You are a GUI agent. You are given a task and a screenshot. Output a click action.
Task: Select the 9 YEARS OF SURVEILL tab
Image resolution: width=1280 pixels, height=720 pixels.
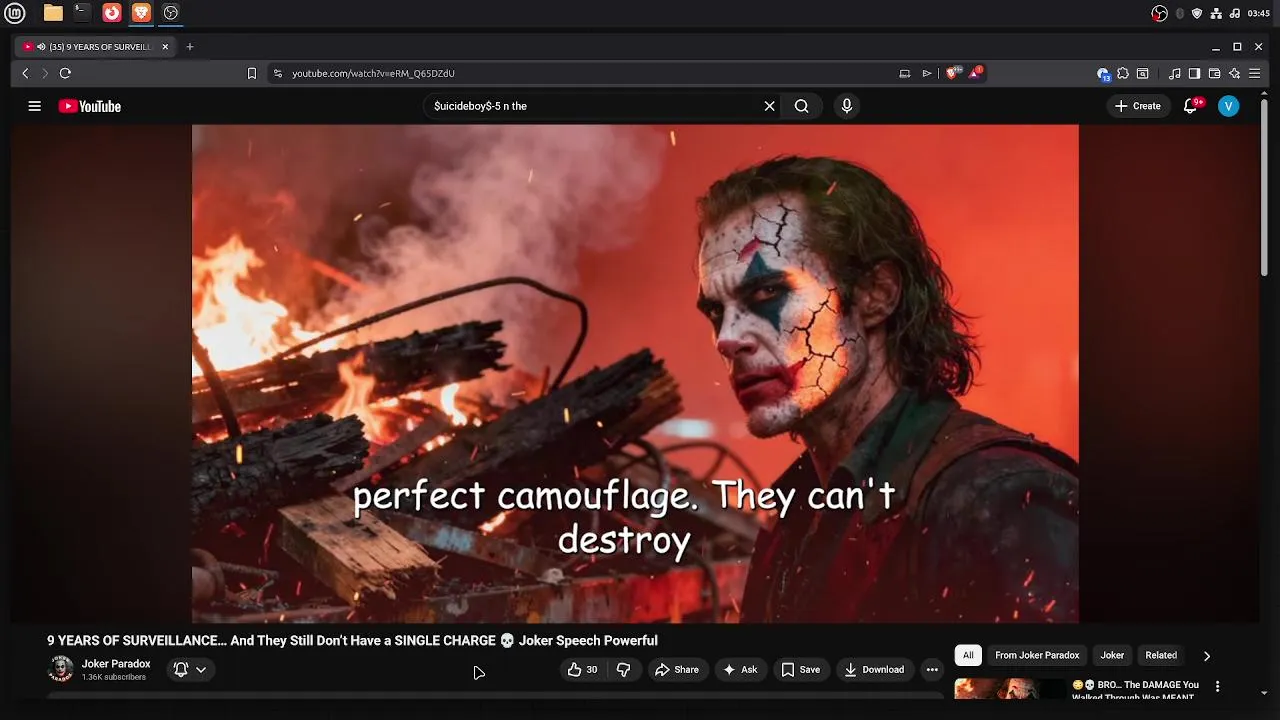(x=96, y=46)
